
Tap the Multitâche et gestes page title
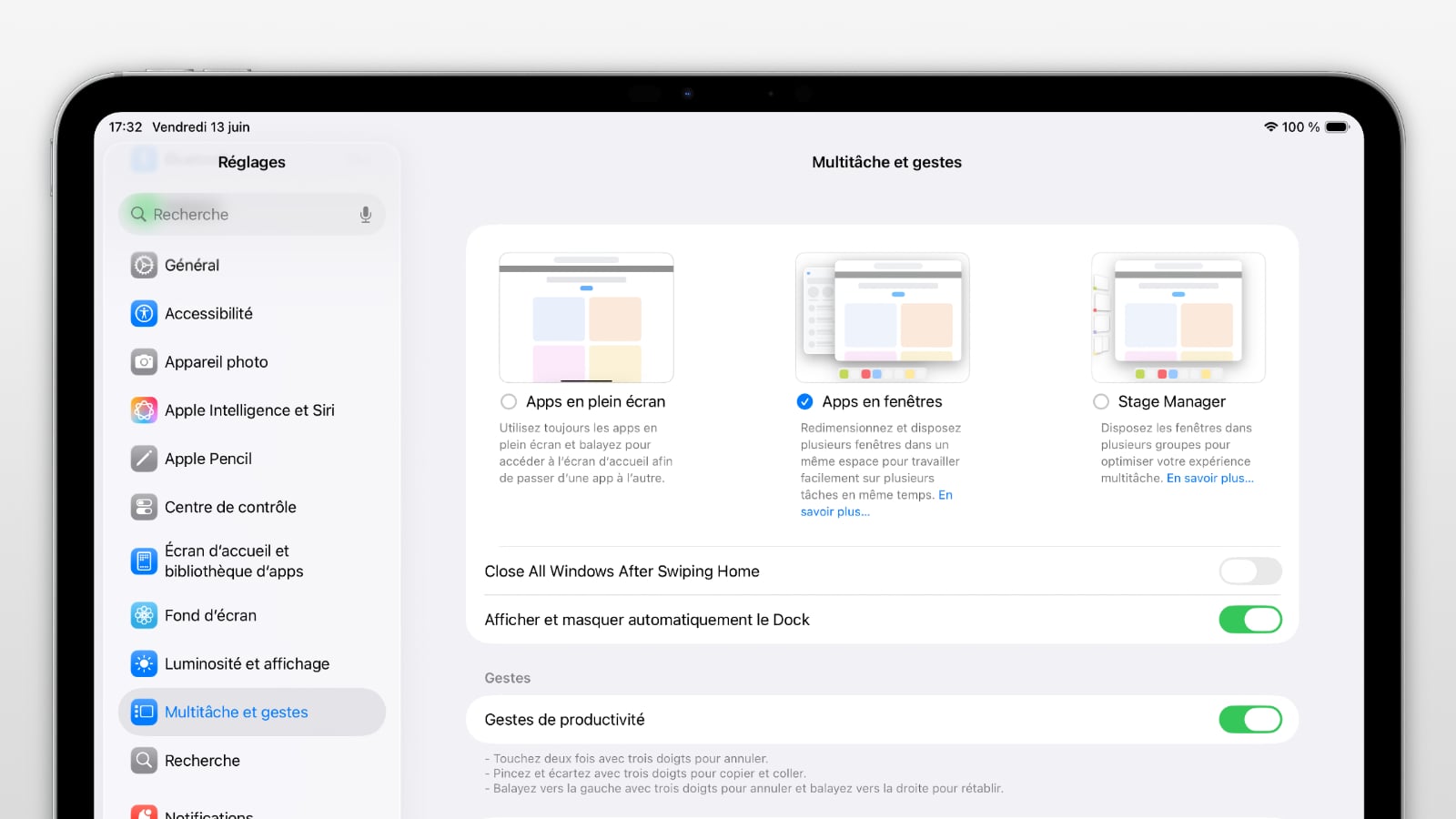tap(886, 162)
